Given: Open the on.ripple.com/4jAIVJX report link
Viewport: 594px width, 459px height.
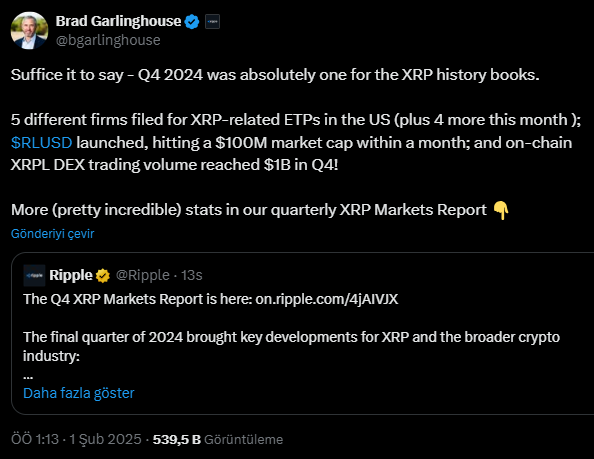Looking at the screenshot, I should (x=327, y=299).
